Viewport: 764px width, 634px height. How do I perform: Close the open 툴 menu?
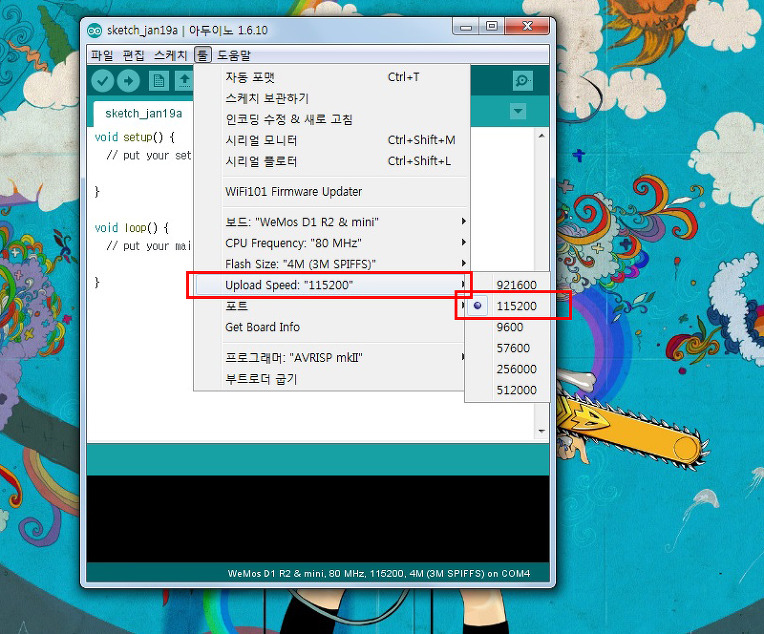(x=202, y=55)
